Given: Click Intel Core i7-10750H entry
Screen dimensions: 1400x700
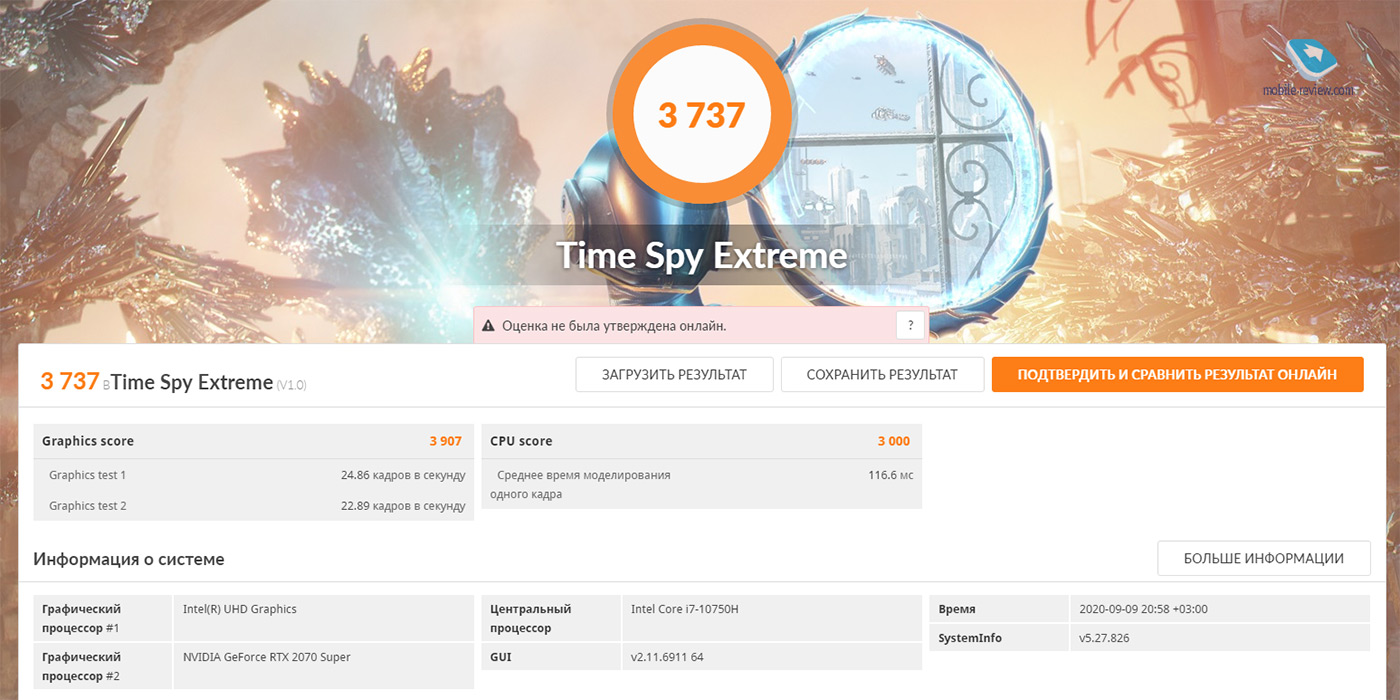Looking at the screenshot, I should [x=685, y=608].
